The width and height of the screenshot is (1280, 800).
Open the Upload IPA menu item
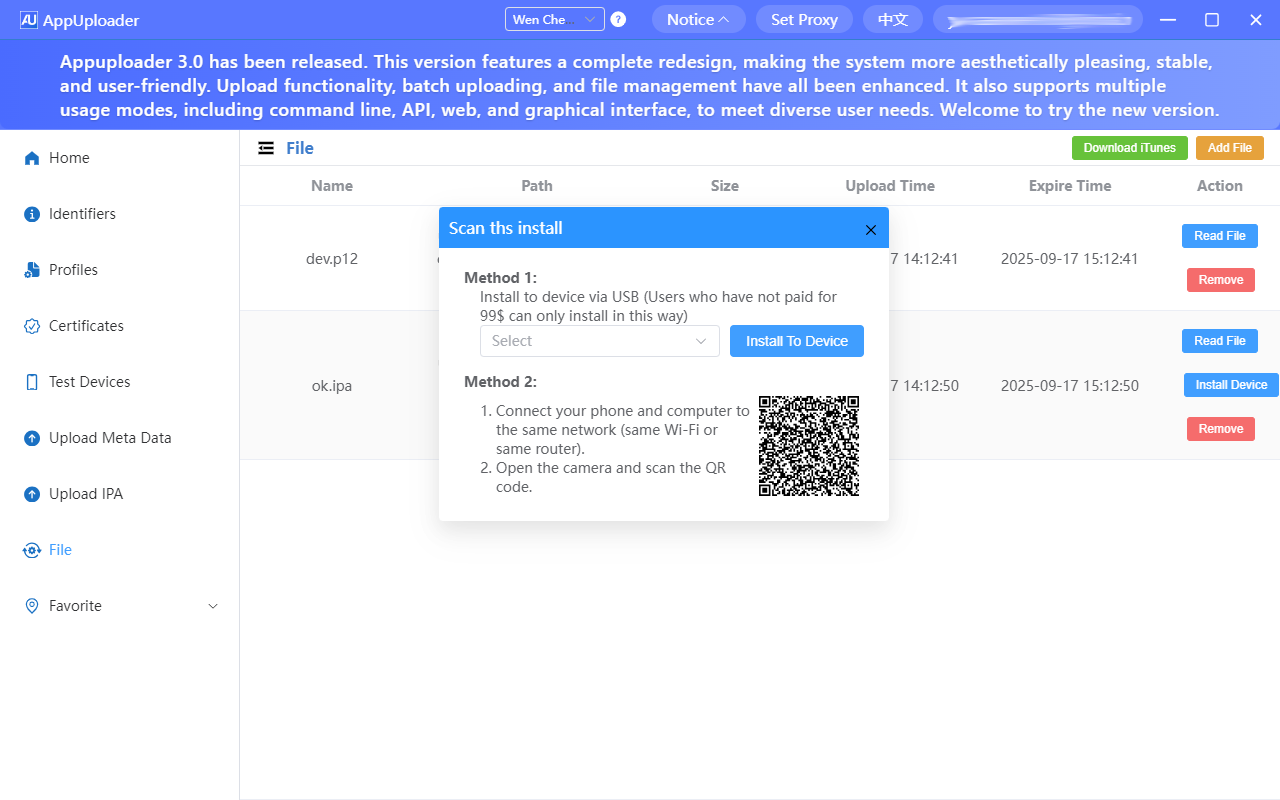[x=120, y=494]
